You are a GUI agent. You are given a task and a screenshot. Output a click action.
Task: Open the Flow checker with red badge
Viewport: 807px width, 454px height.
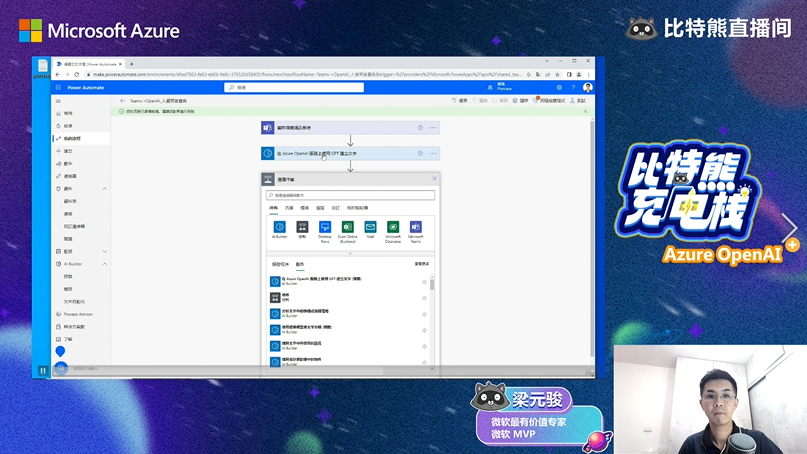549,101
